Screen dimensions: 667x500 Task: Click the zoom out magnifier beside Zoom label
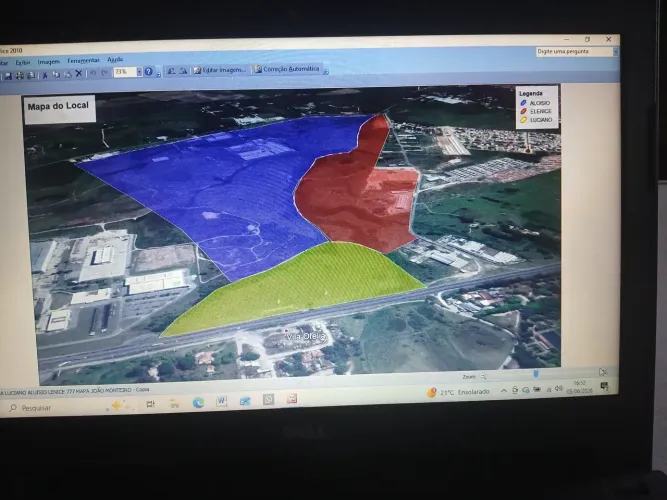[483, 377]
